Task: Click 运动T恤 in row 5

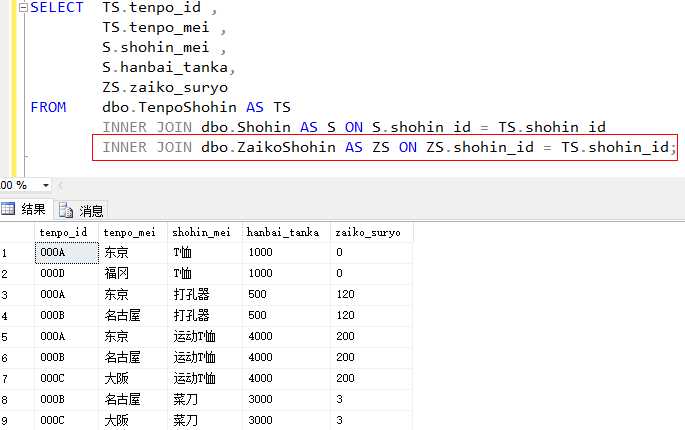Action: click(x=204, y=336)
